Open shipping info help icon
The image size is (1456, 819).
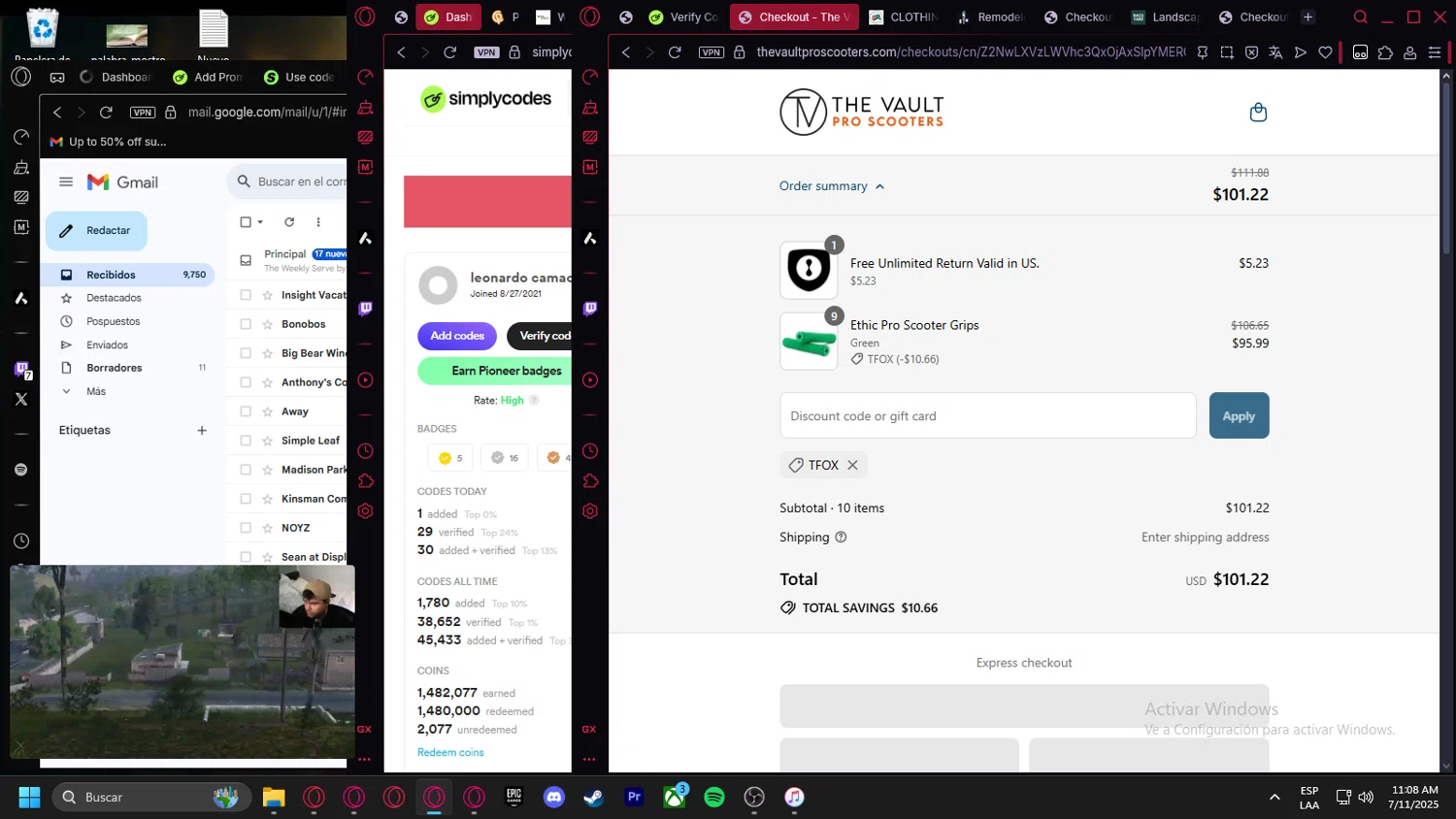click(841, 537)
